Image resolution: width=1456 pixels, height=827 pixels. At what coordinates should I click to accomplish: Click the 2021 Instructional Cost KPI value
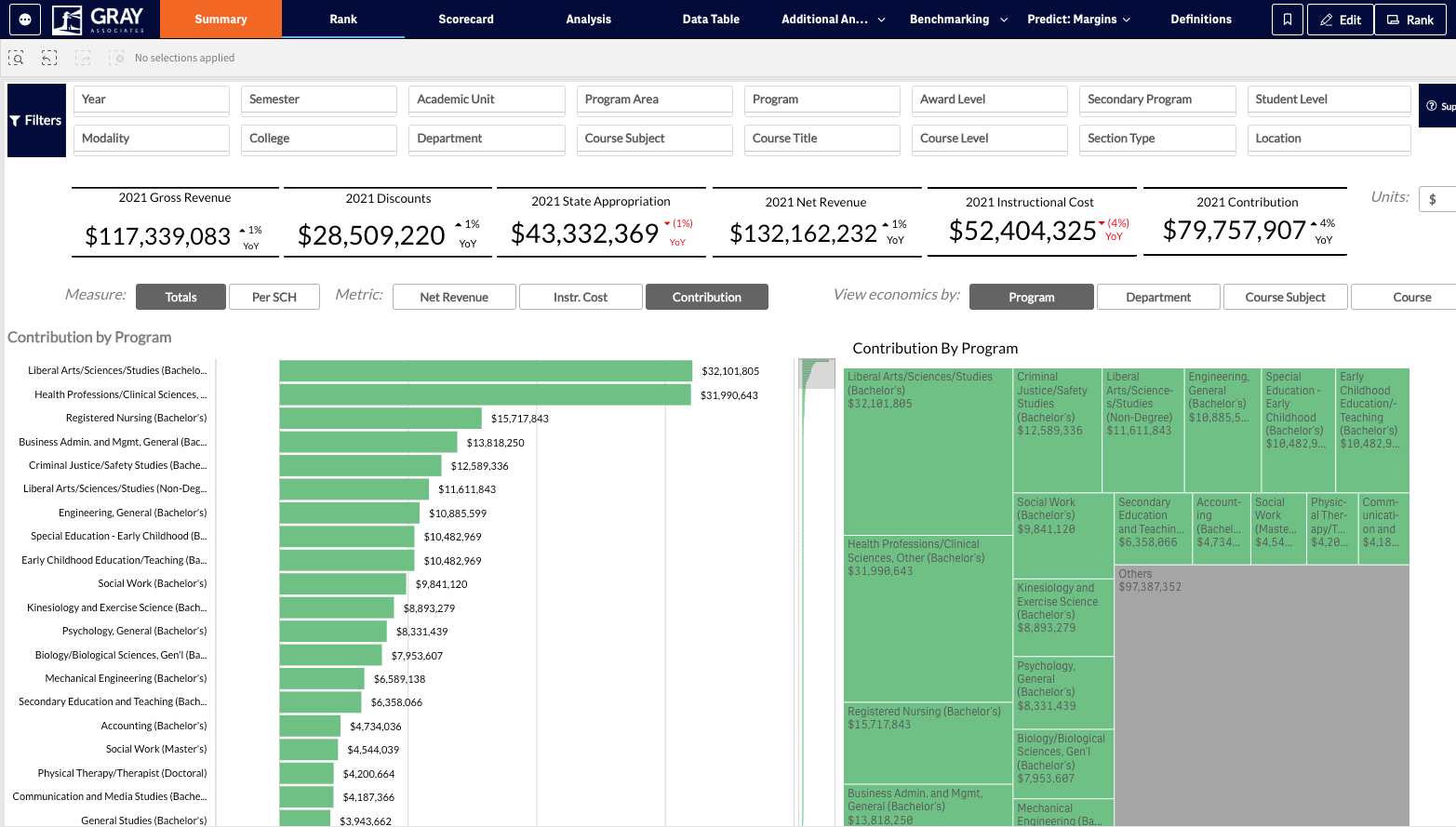pyautogui.click(x=1022, y=231)
